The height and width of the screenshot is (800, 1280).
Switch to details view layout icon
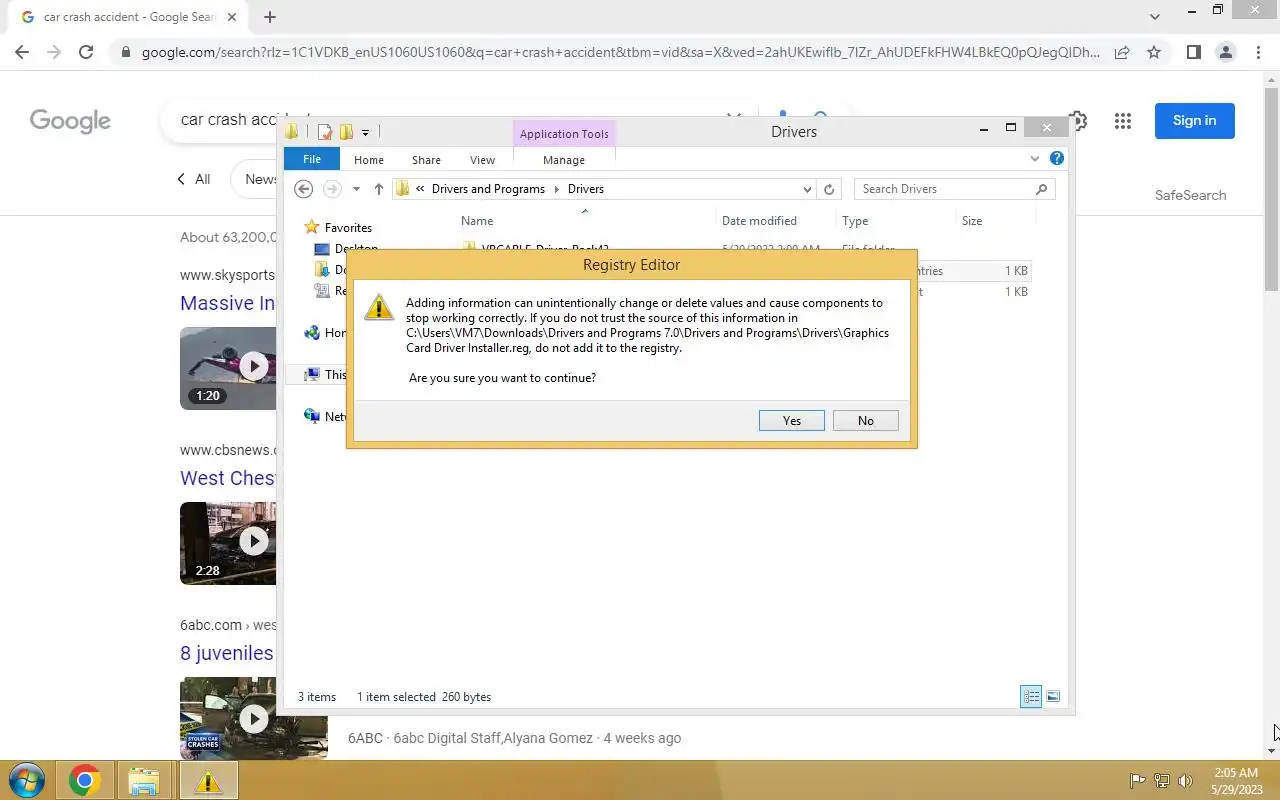(x=1031, y=697)
